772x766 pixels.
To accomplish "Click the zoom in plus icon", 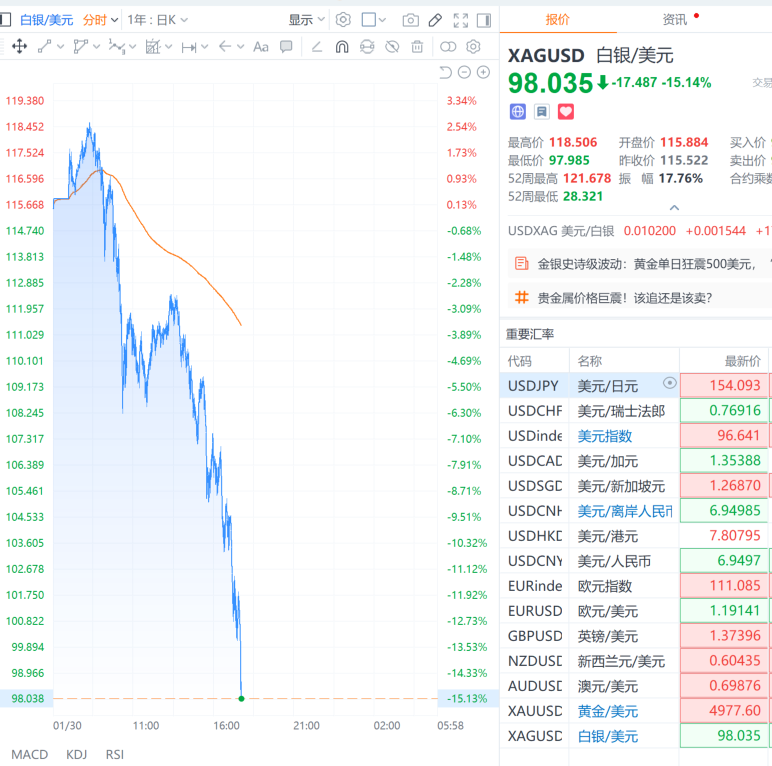I will tap(484, 72).
